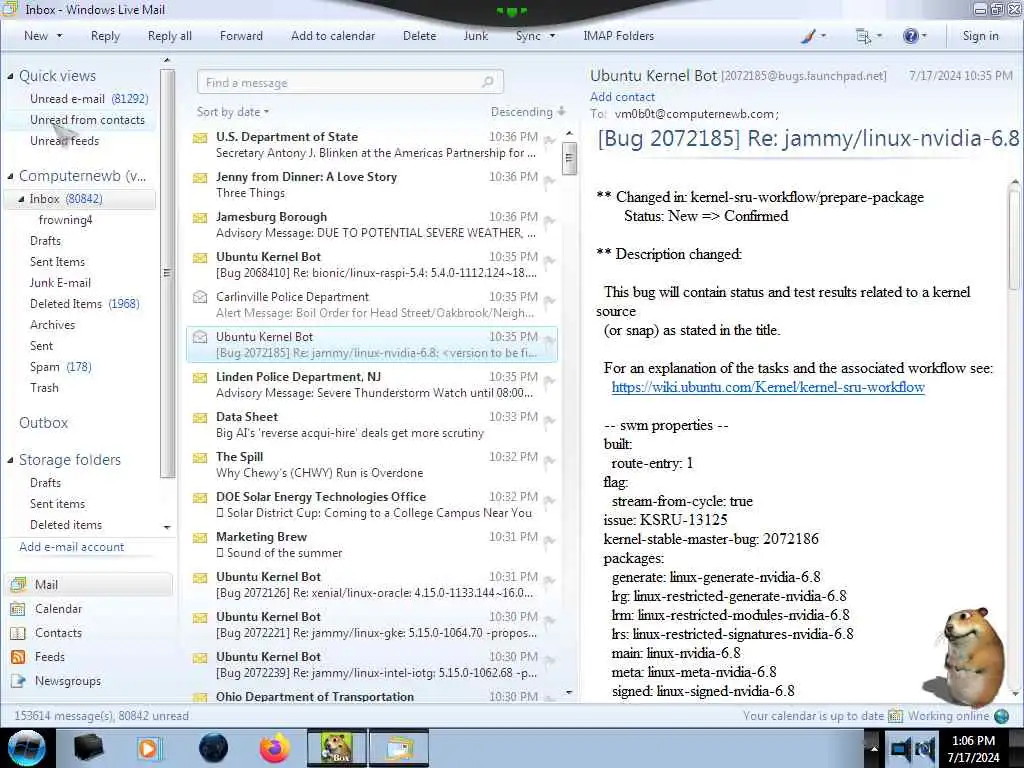Click the Add contact link

point(622,97)
